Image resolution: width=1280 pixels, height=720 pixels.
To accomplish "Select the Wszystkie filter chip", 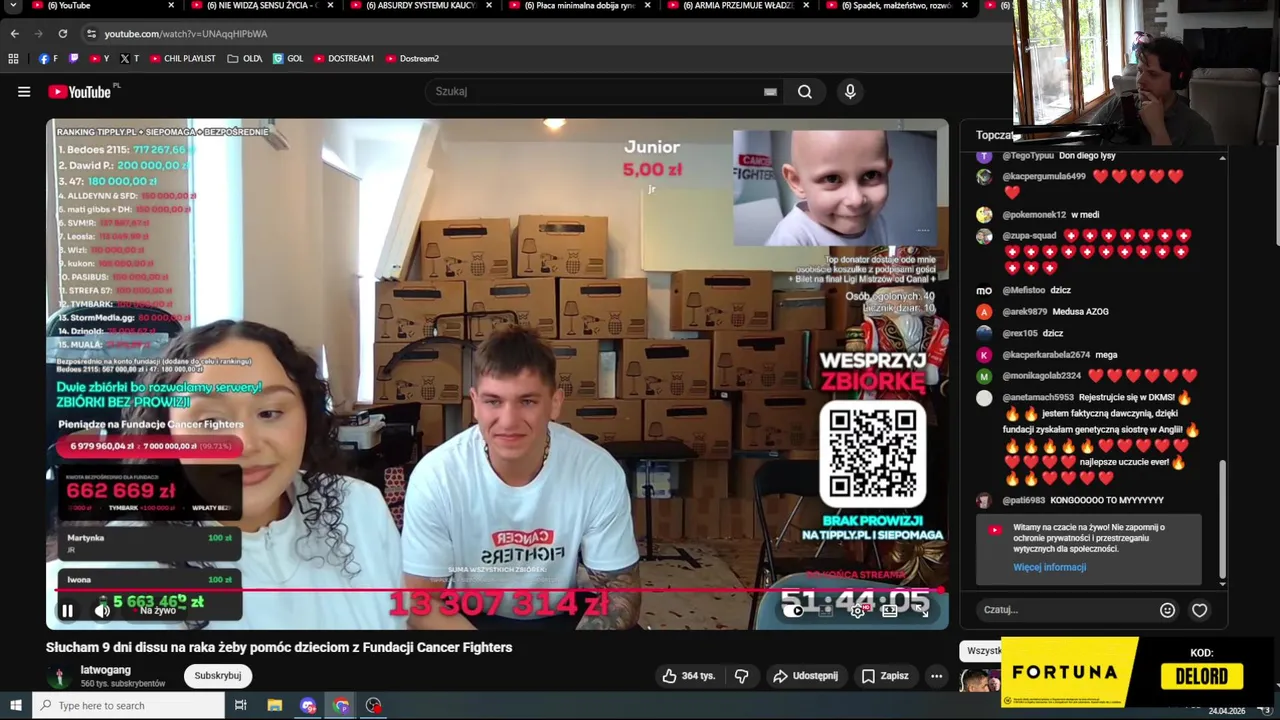I will (982, 651).
